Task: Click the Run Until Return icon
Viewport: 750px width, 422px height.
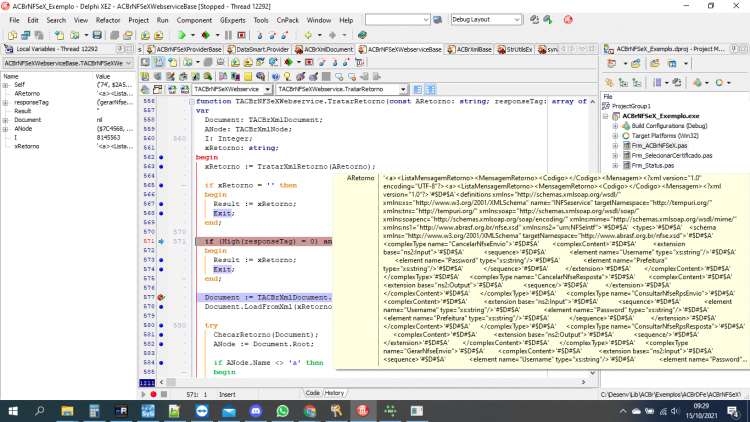Action: tap(285, 35)
